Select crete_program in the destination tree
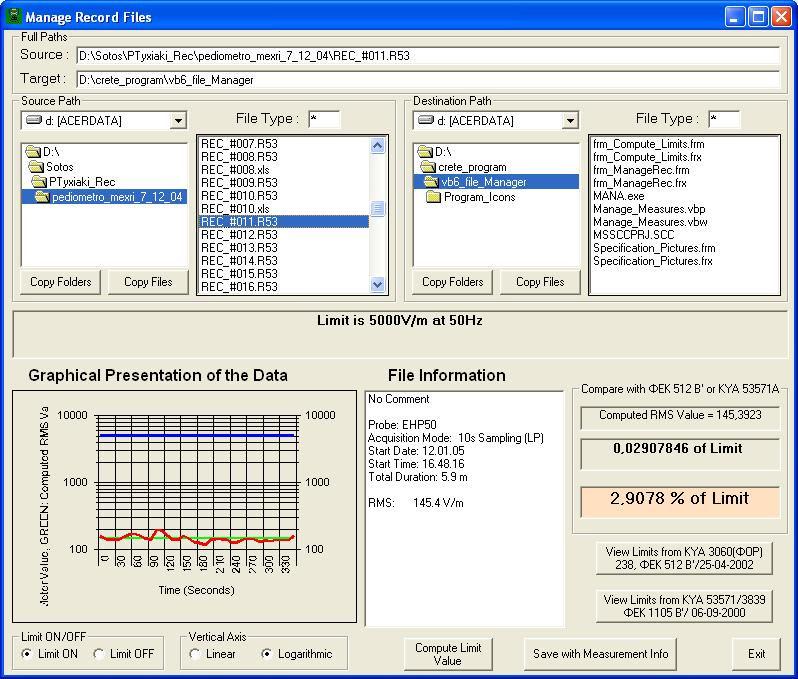The width and height of the screenshot is (798, 679). pos(472,167)
